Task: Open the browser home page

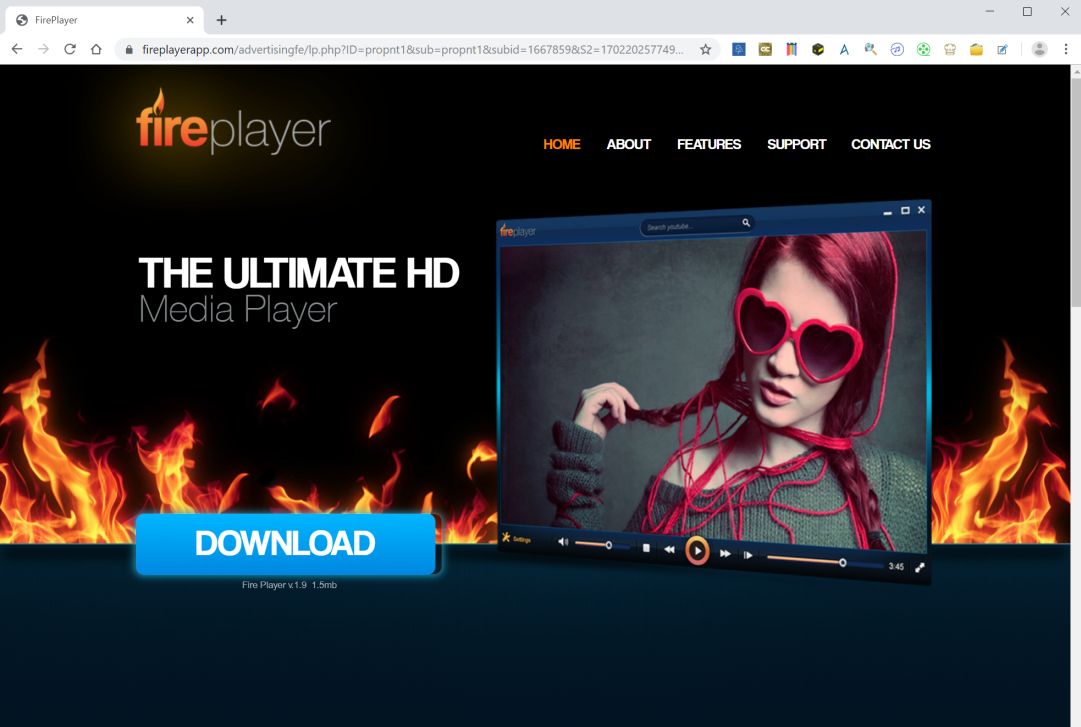Action: tap(96, 49)
